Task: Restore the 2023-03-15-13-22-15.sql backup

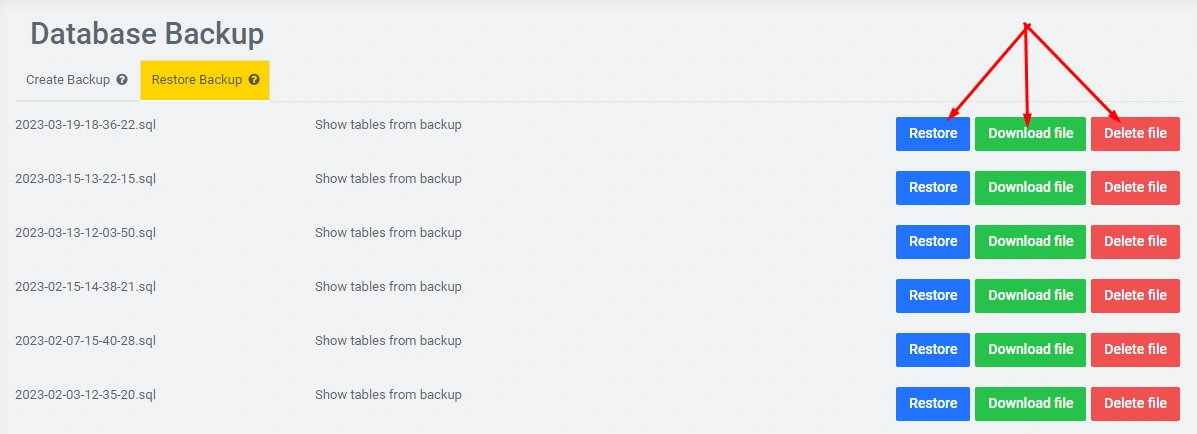Action: click(932, 188)
